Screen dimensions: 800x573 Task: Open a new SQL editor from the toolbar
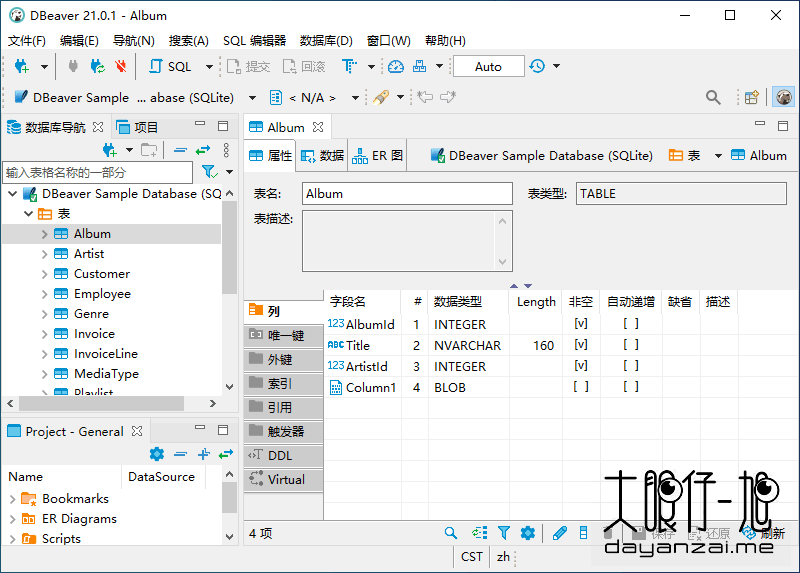(x=171, y=66)
